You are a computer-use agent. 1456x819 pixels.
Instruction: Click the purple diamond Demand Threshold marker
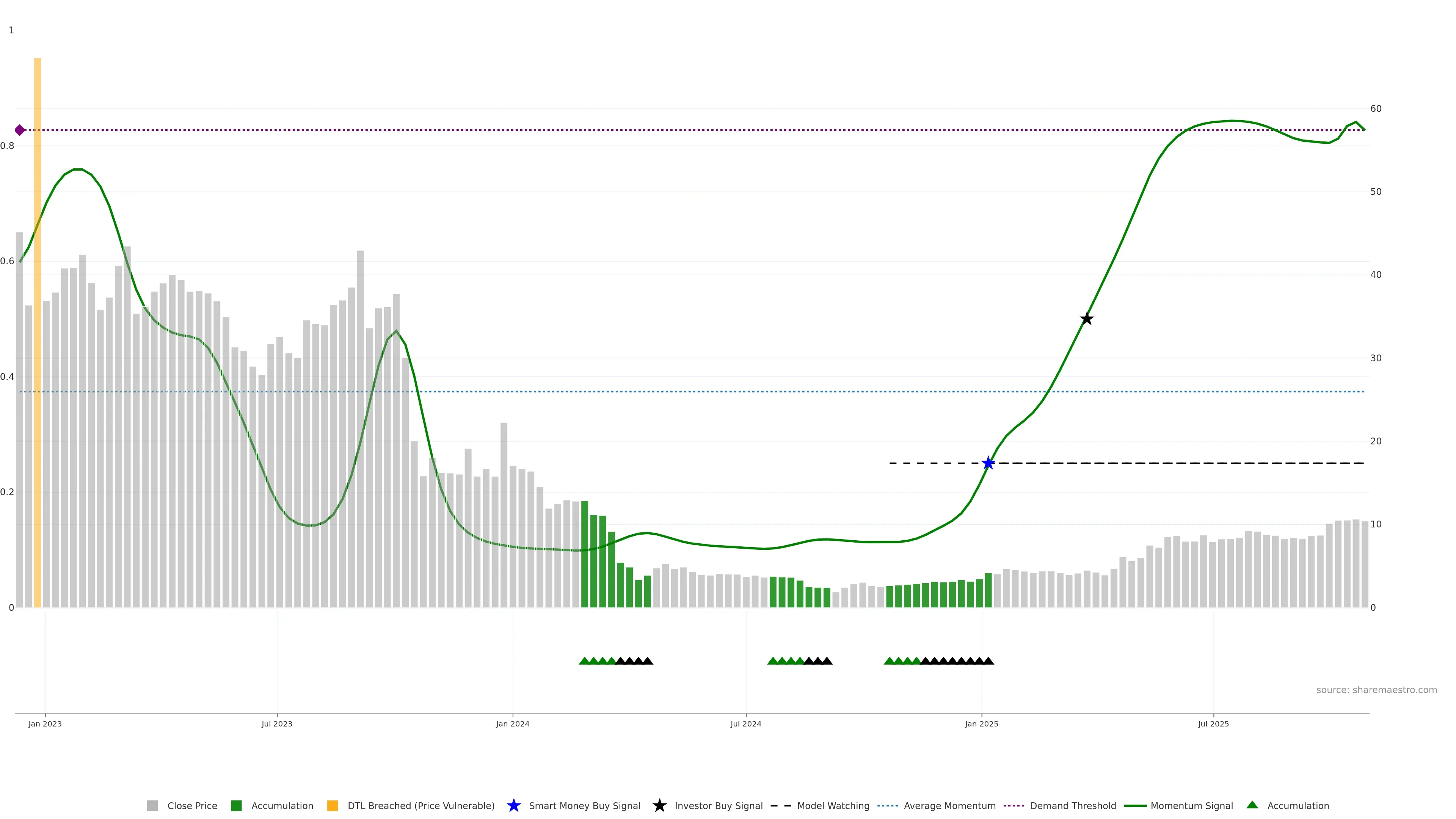tap(20, 130)
